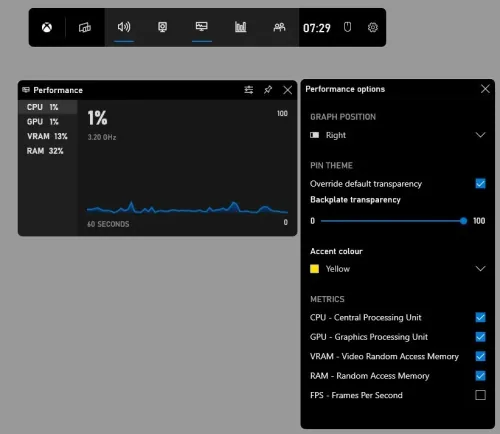500x434 pixels.
Task: Expand the Accent colour Yellow dropdown
Action: pos(397,269)
